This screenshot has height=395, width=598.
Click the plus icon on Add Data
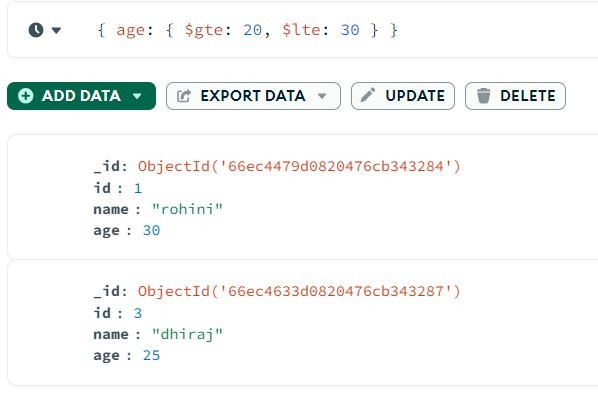(x=26, y=96)
